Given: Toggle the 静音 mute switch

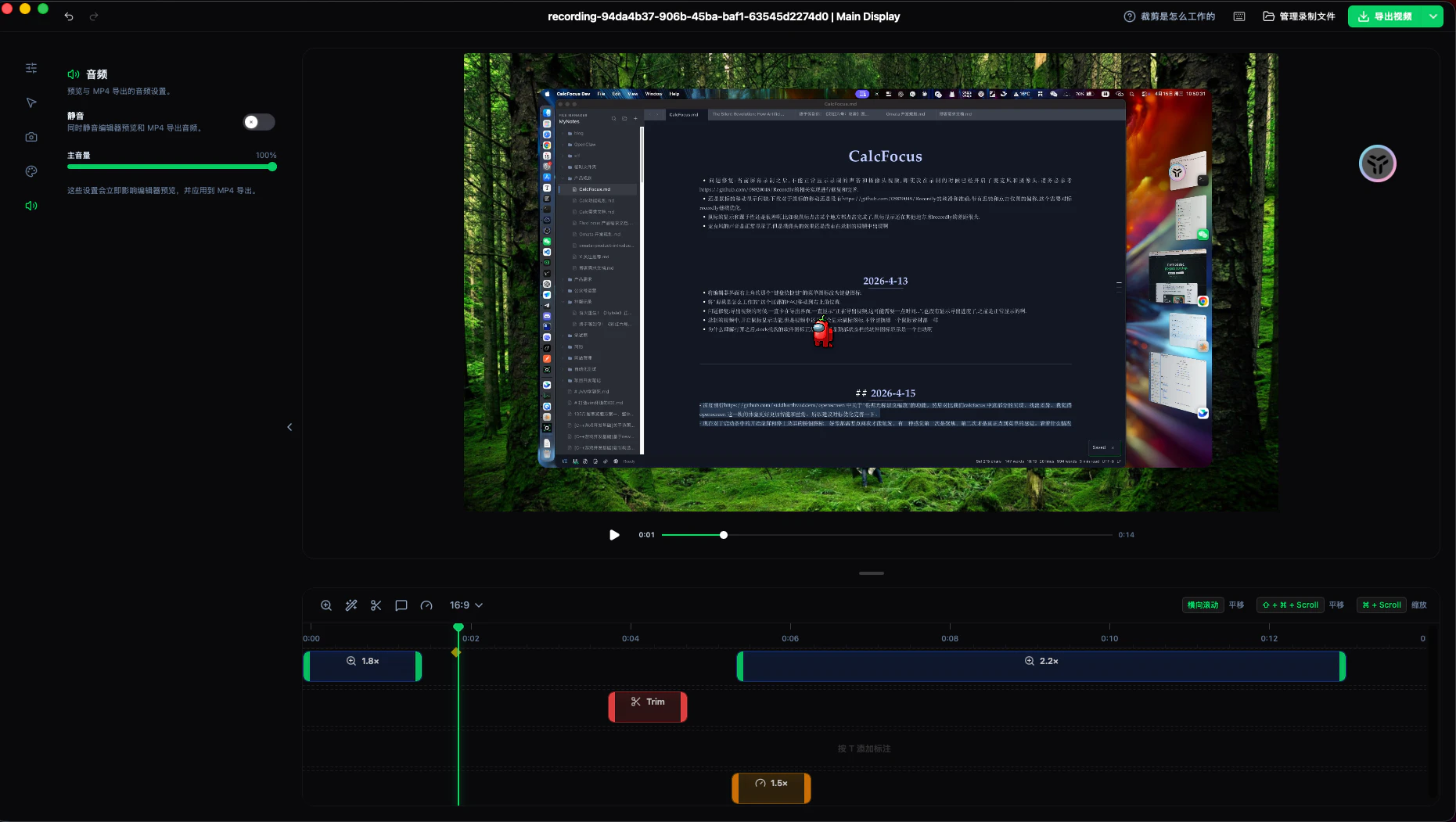Looking at the screenshot, I should click(259, 122).
